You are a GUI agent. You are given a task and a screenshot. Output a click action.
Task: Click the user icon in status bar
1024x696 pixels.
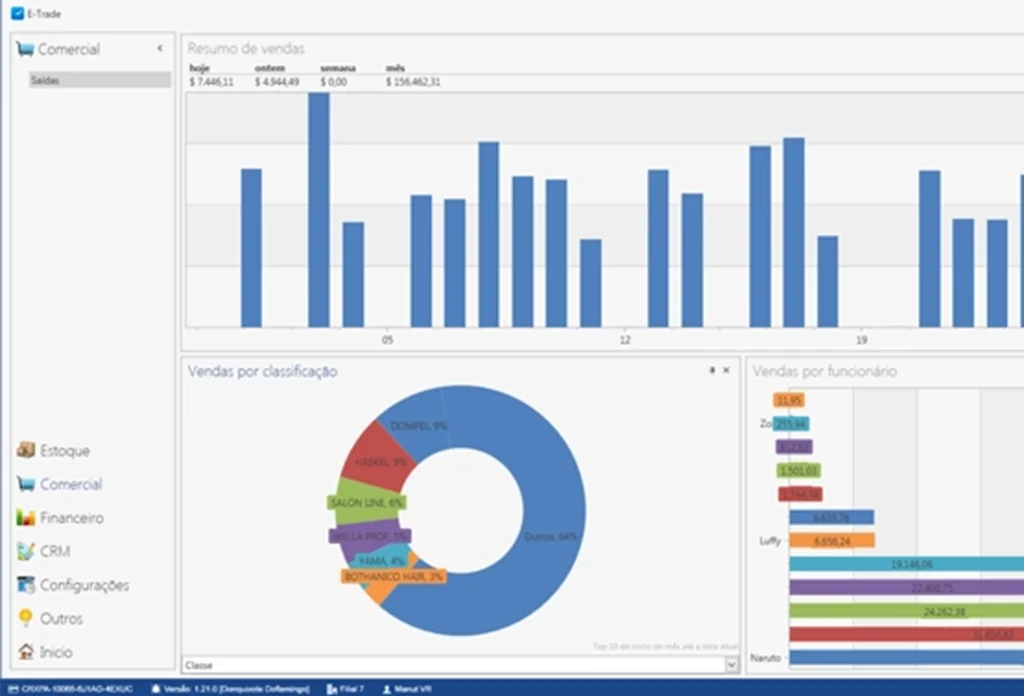coord(386,689)
